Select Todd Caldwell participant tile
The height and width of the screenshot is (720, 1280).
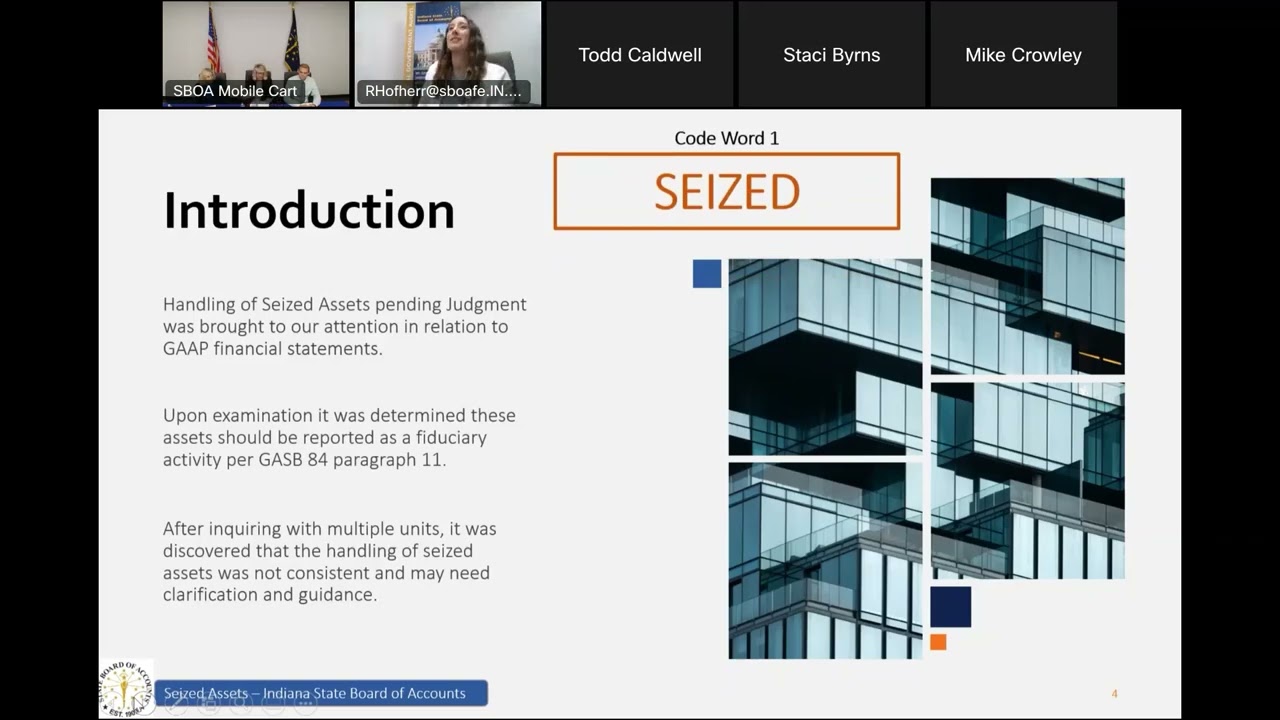[640, 54]
